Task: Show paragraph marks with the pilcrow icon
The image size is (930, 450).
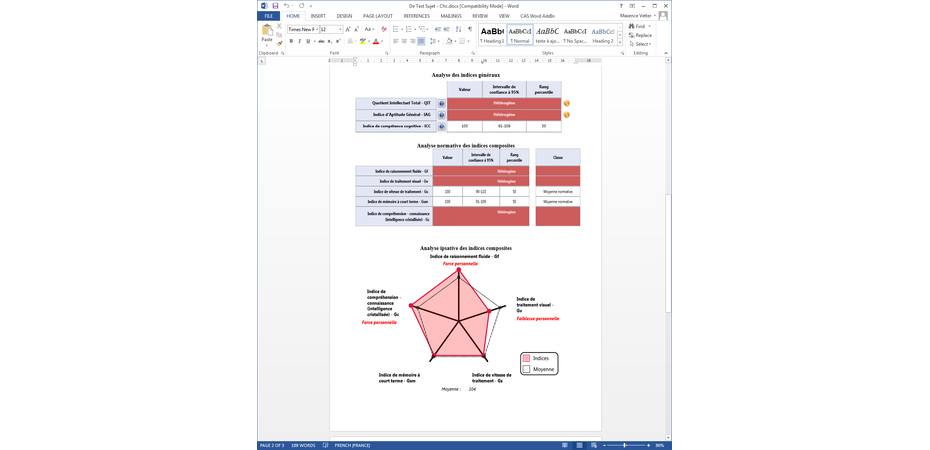Action: pyautogui.click(x=470, y=29)
